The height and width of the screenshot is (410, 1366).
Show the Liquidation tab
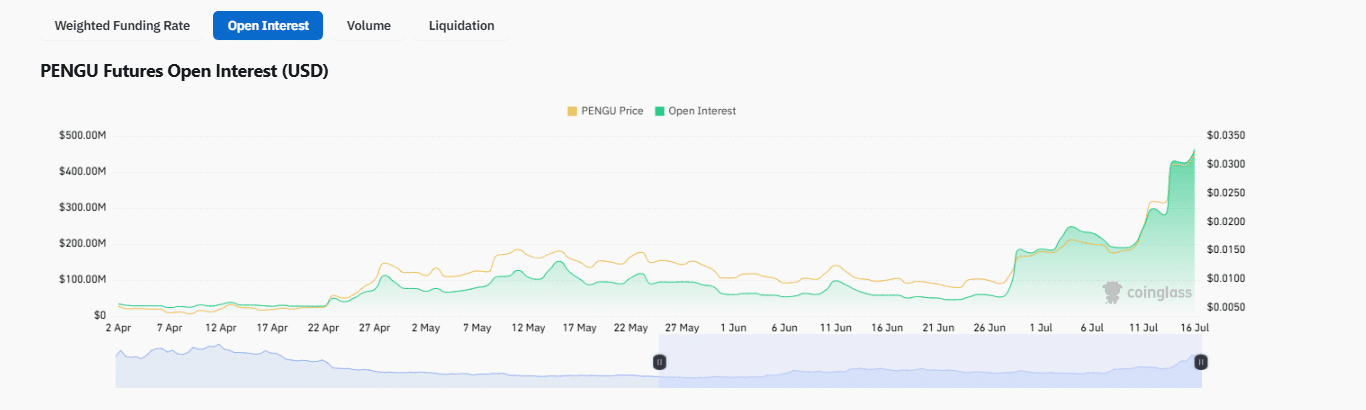462,26
